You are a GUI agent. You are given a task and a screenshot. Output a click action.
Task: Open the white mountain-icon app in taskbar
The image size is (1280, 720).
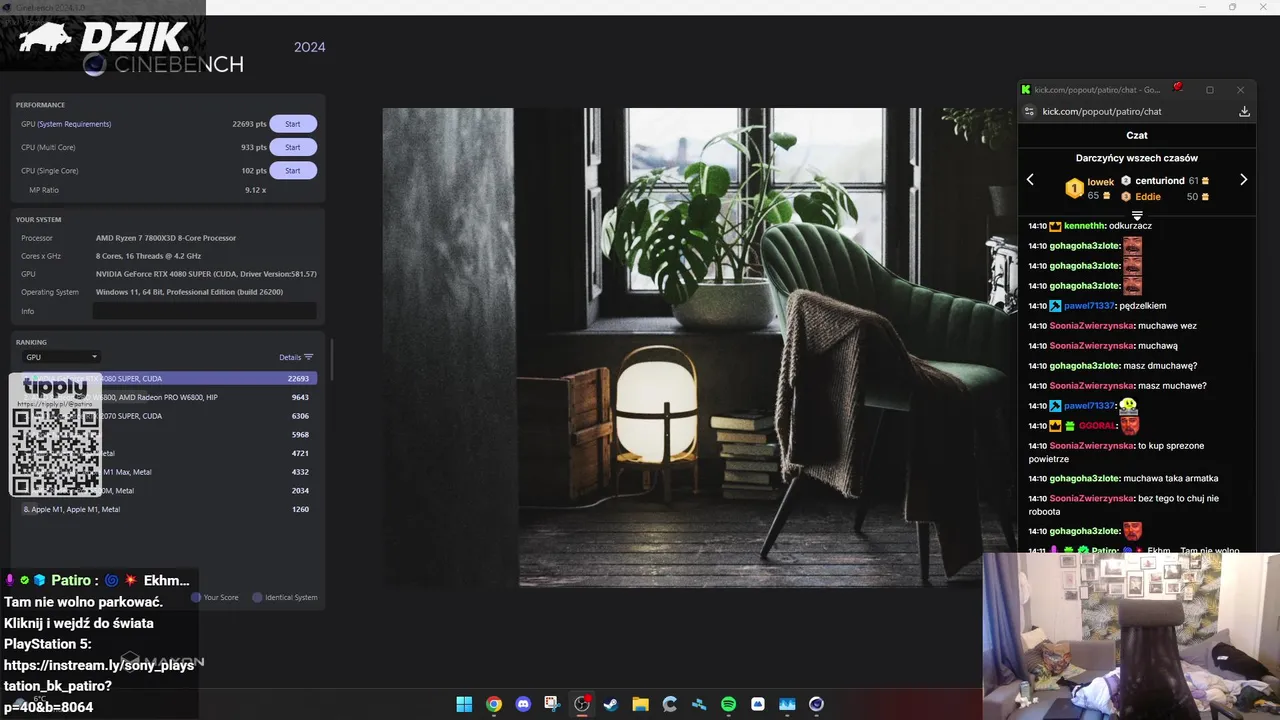tap(758, 704)
